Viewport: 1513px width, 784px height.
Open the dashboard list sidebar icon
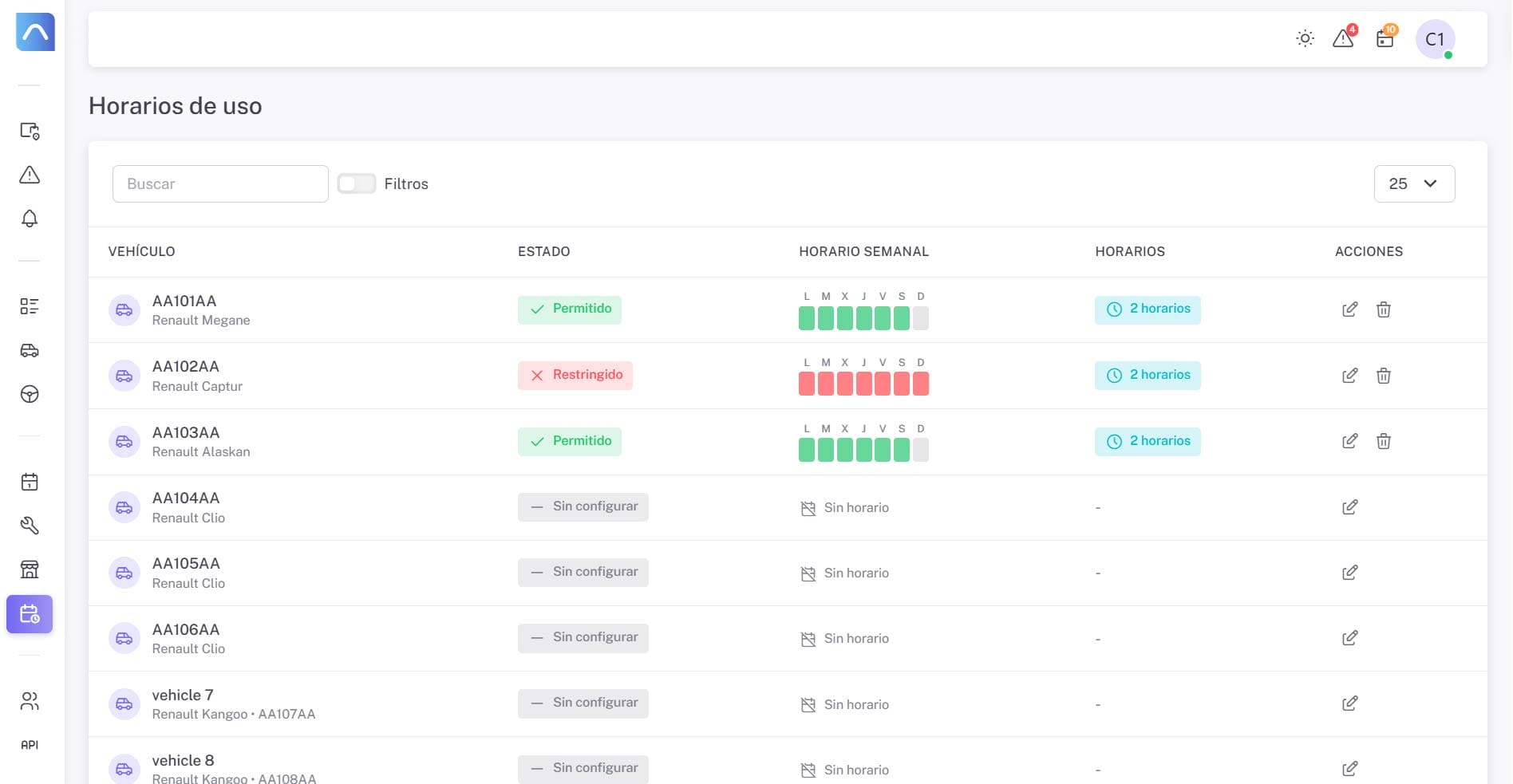coord(30,306)
